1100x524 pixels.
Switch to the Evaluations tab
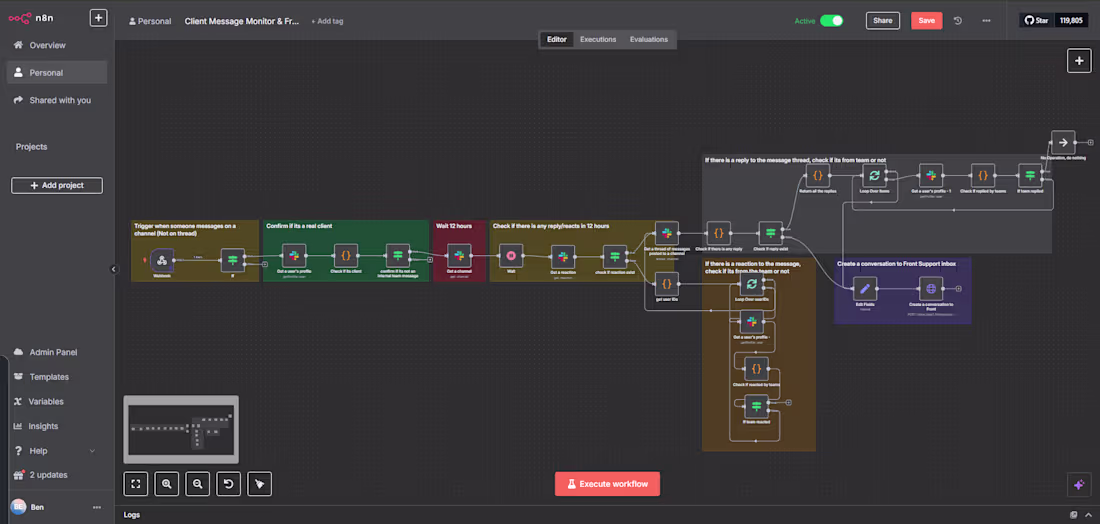tap(649, 39)
